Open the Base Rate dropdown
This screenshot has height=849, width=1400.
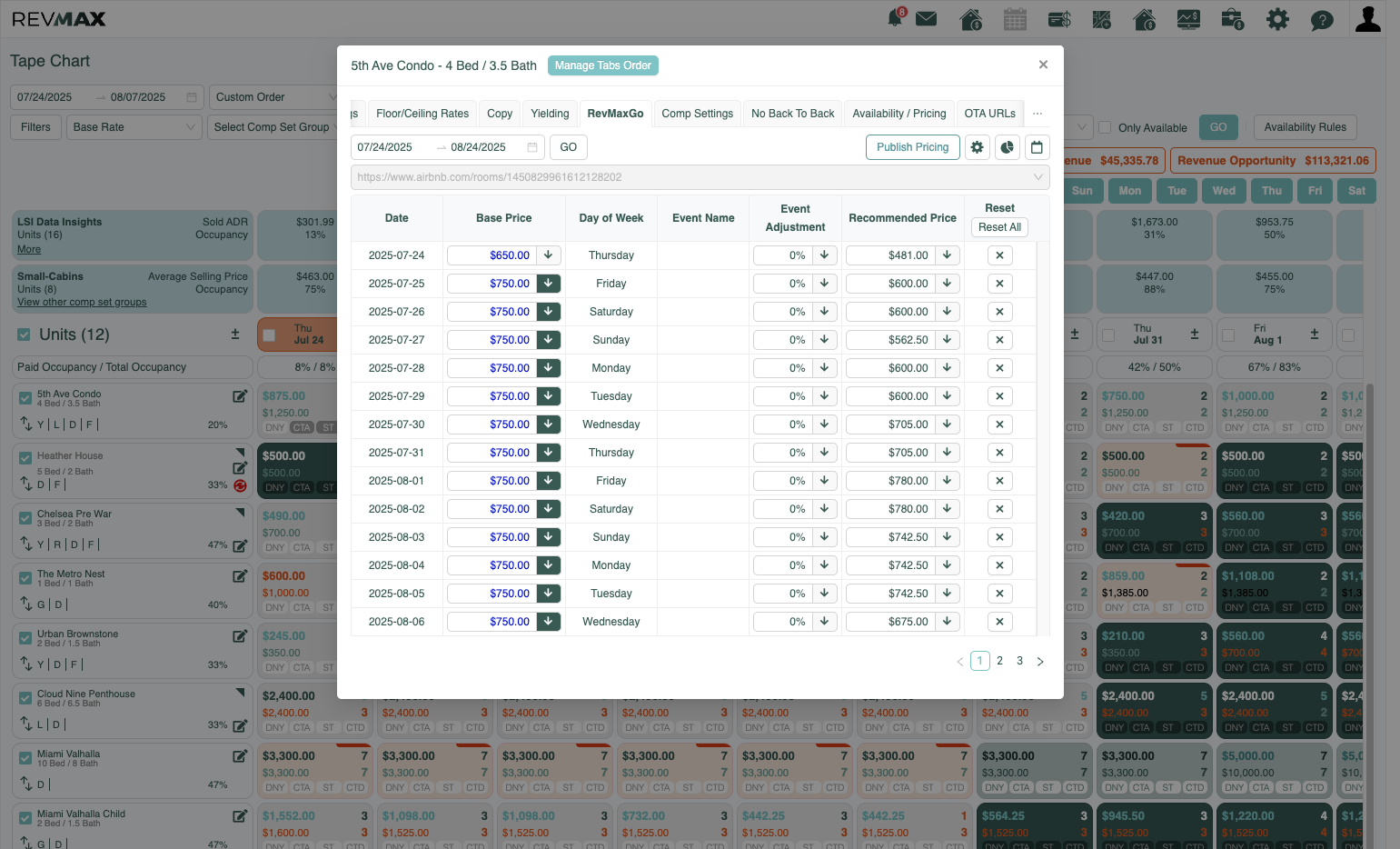[134, 127]
